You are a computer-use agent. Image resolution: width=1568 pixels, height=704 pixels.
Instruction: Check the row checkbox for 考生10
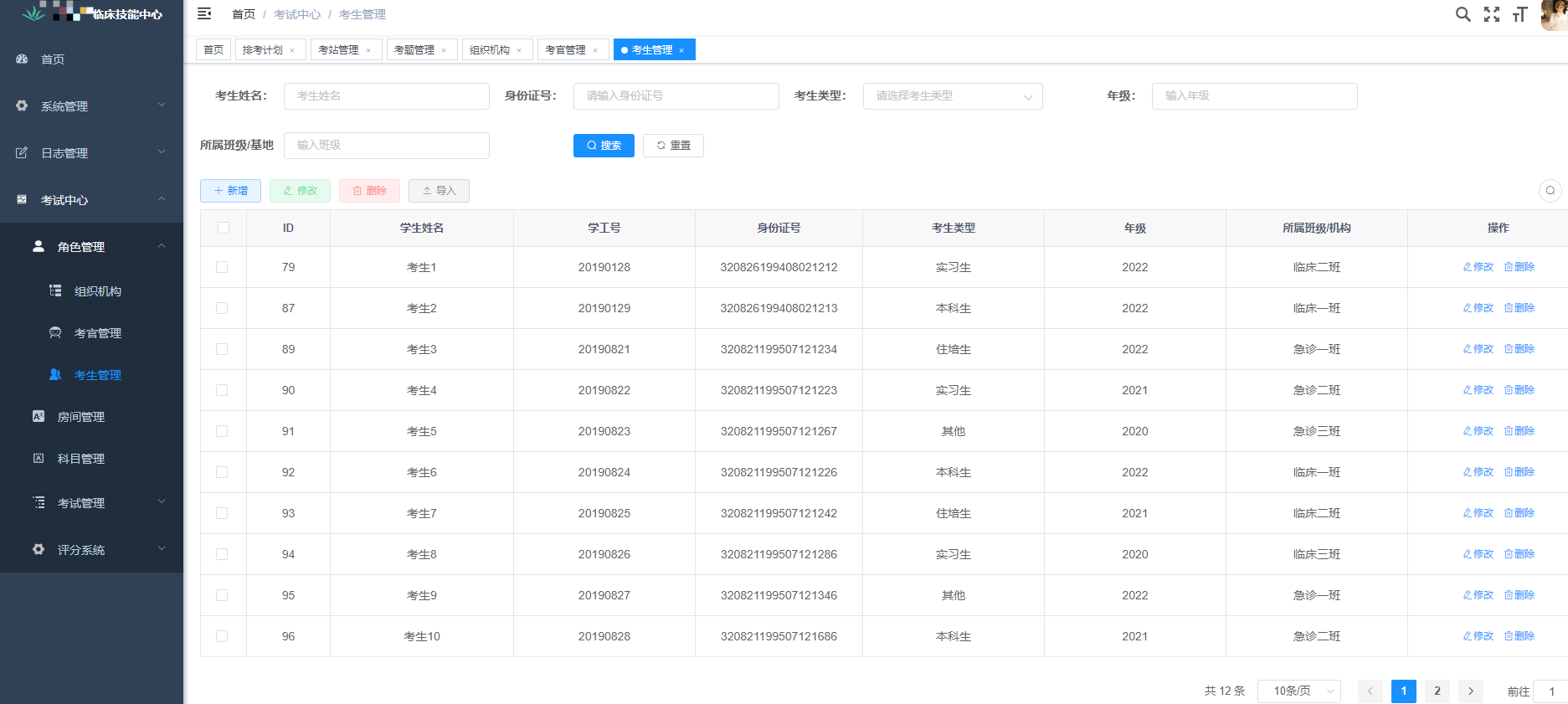click(222, 636)
